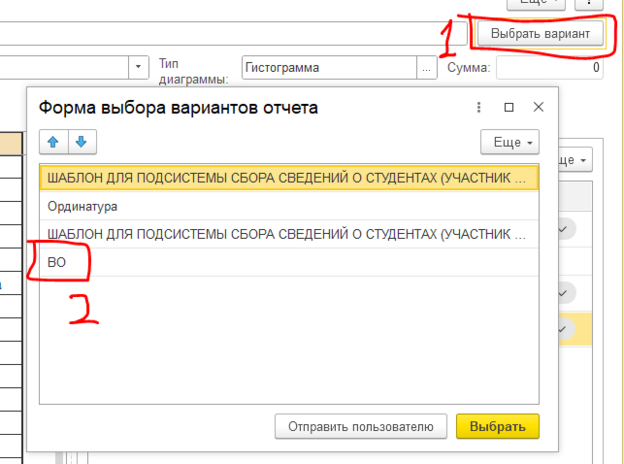Maximize the report variants dialog
624x464 pixels.
509,107
